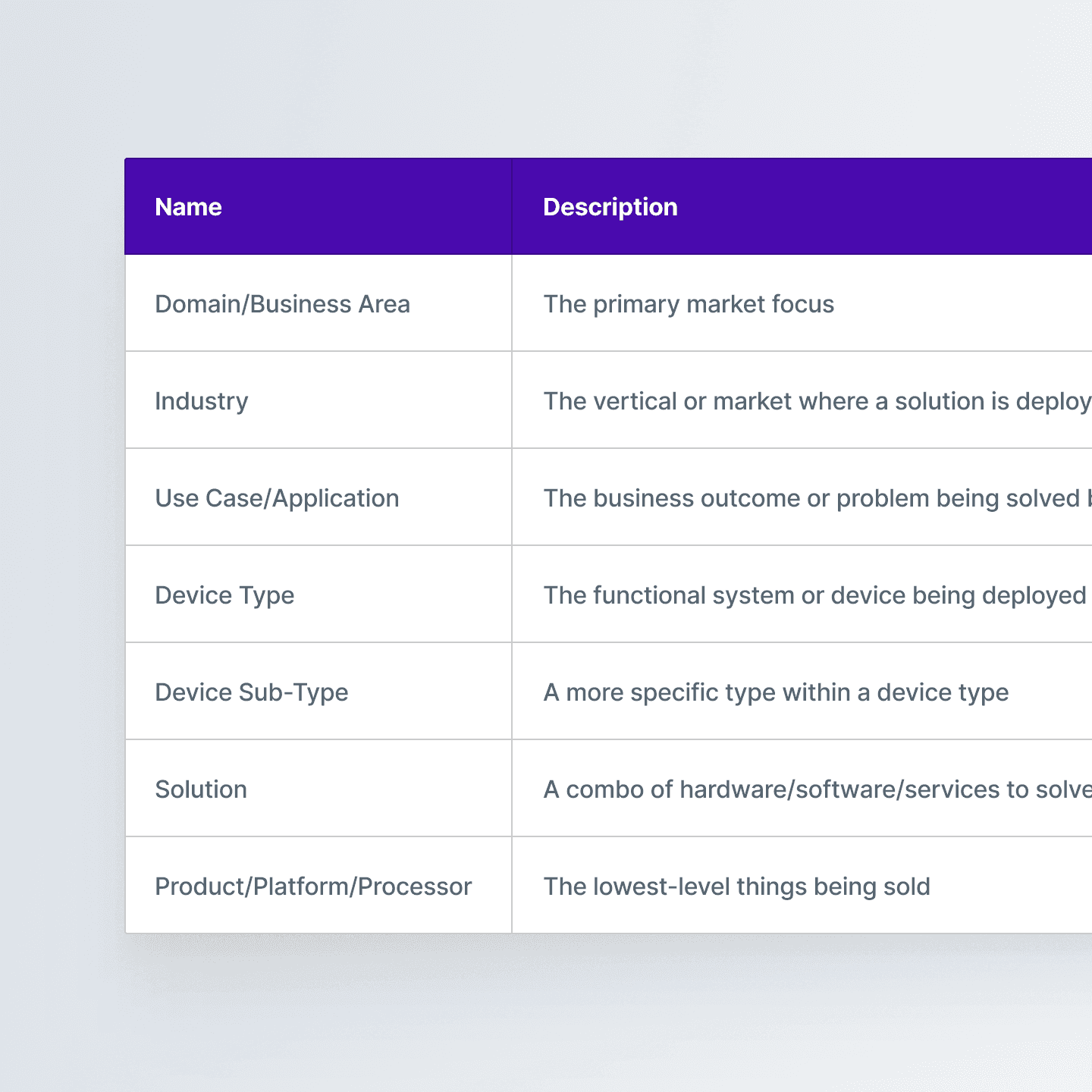The width and height of the screenshot is (1092, 1092).
Task: Select the Domain/Business Area cell
Action: coord(318,303)
